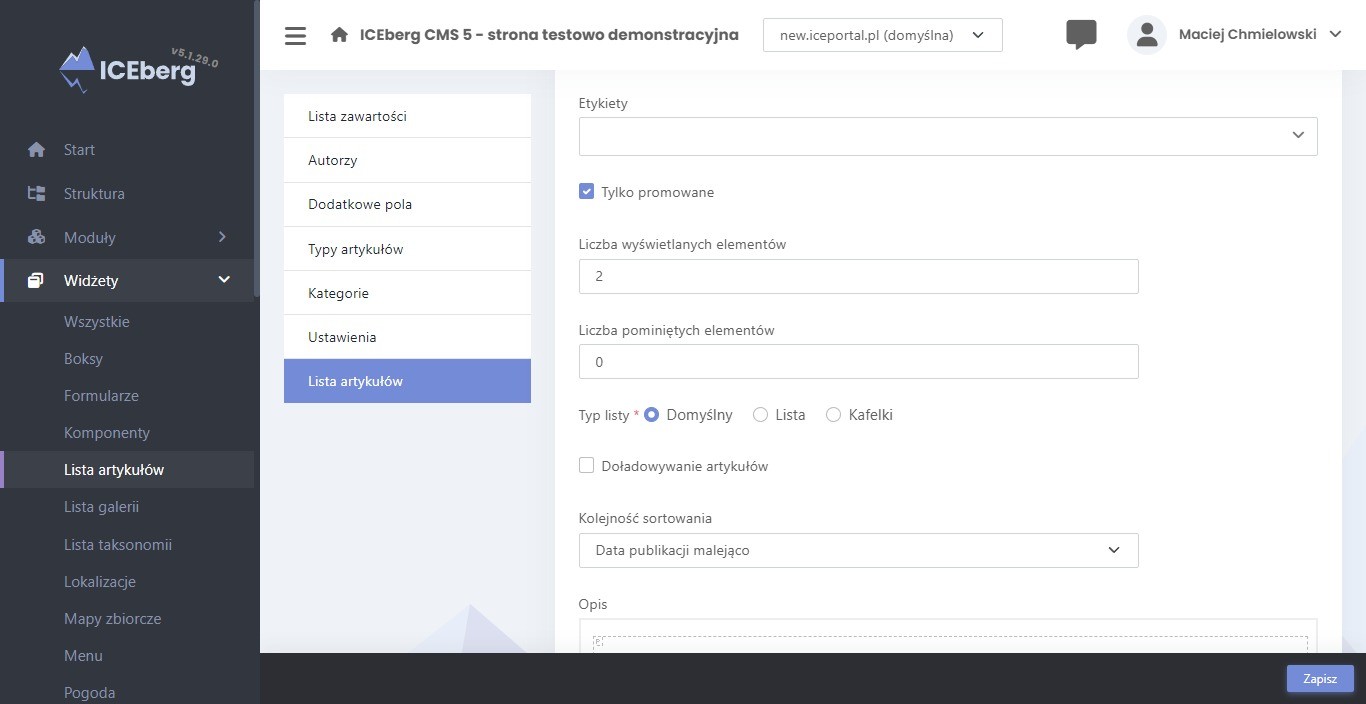Click the home icon beside site title
Screen dimensions: 1366x704
(339, 35)
